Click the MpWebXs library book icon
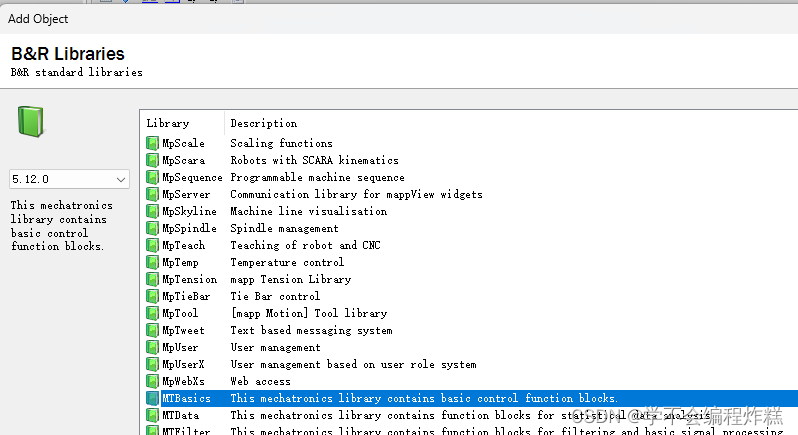This screenshot has width=798, height=435. pos(152,381)
